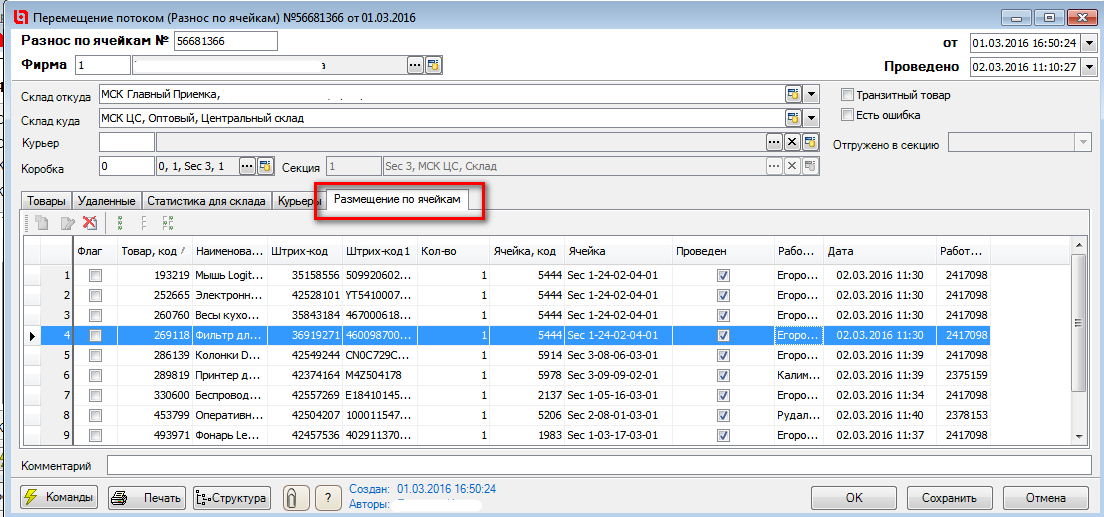
Task: Click the delete row icon with red X
Action: click(x=90, y=223)
